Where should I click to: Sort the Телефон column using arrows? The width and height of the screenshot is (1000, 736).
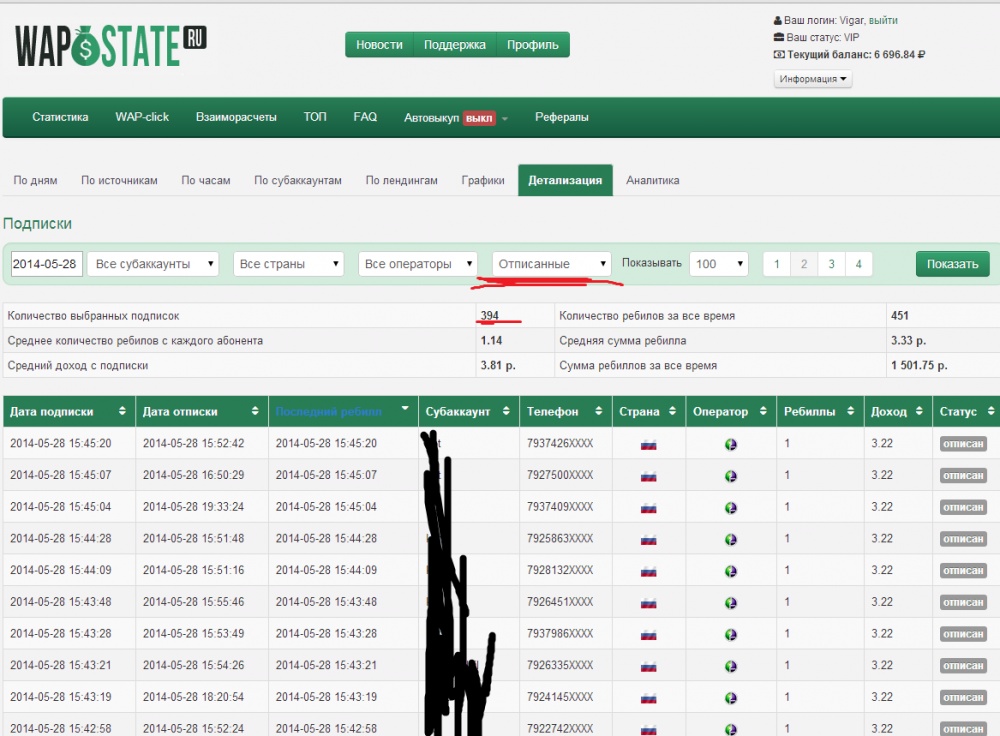599,411
